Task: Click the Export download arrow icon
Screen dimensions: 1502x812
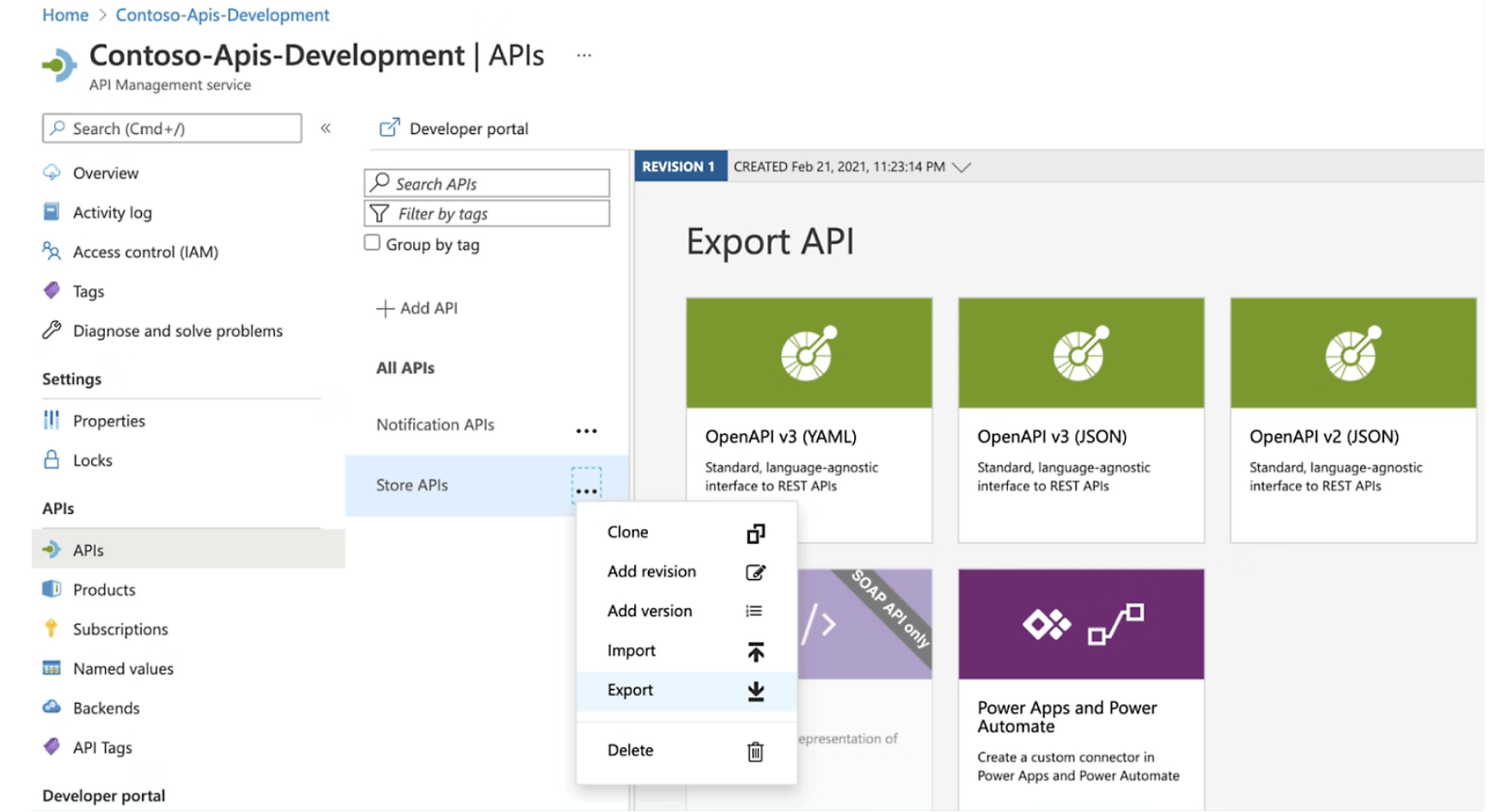Action: (x=755, y=691)
